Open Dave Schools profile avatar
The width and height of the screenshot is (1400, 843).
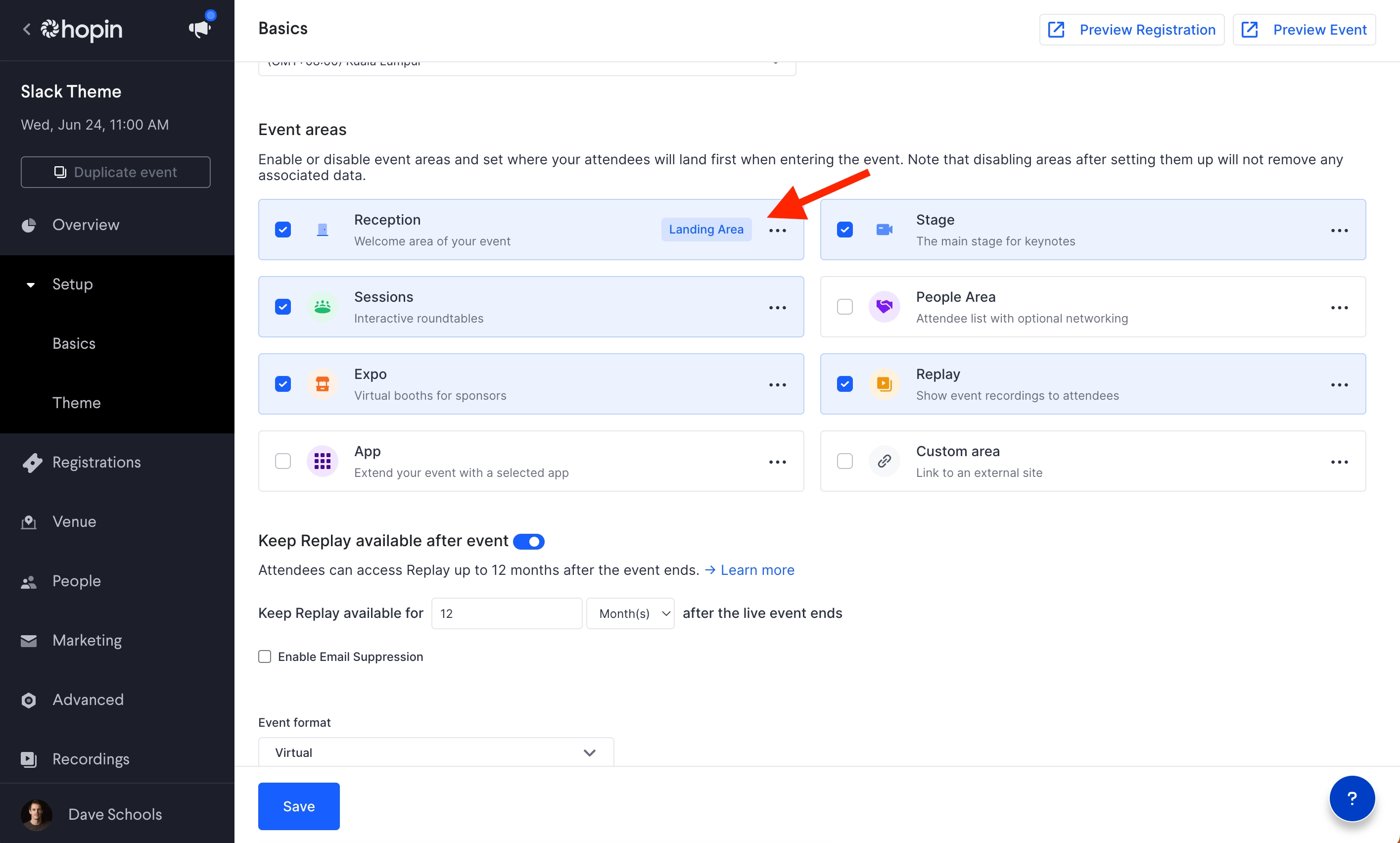36,815
